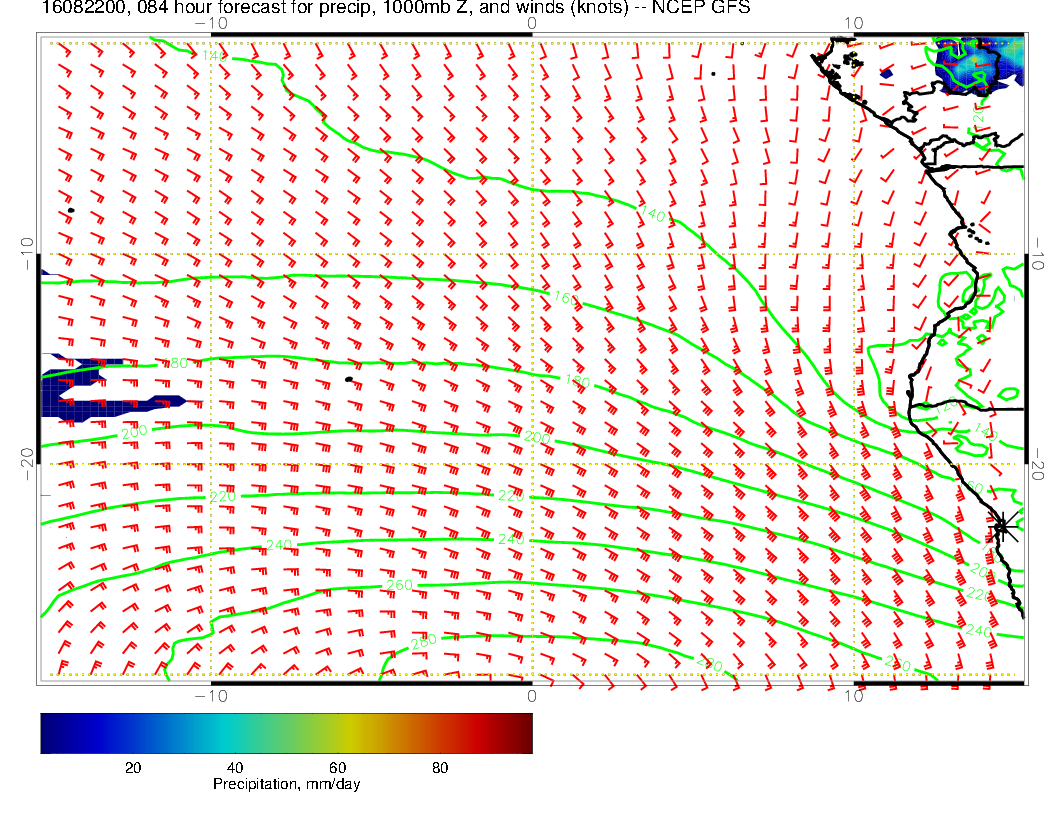The height and width of the screenshot is (816, 1056).
Task: Click the 280 contour label
Action: [x=425, y=641]
